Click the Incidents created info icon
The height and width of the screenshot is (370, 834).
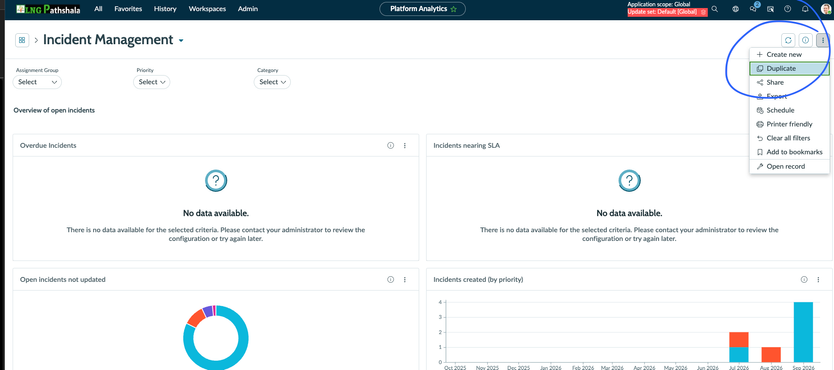pos(804,279)
